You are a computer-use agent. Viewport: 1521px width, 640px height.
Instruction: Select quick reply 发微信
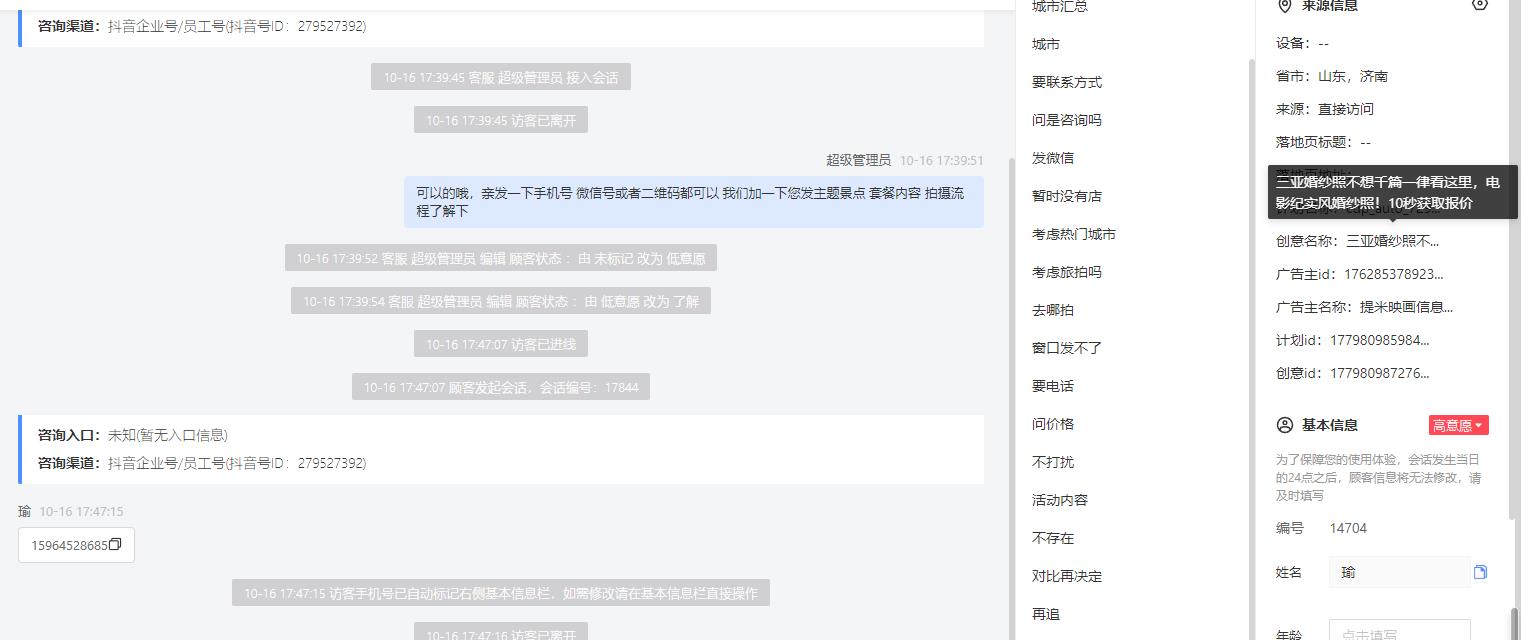pyautogui.click(x=1053, y=158)
